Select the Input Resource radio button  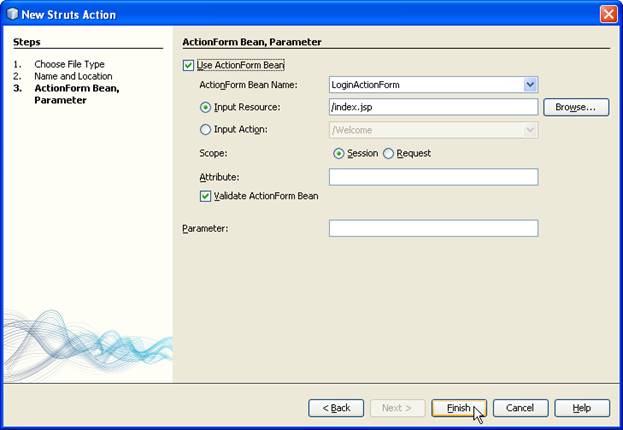[x=205, y=107]
